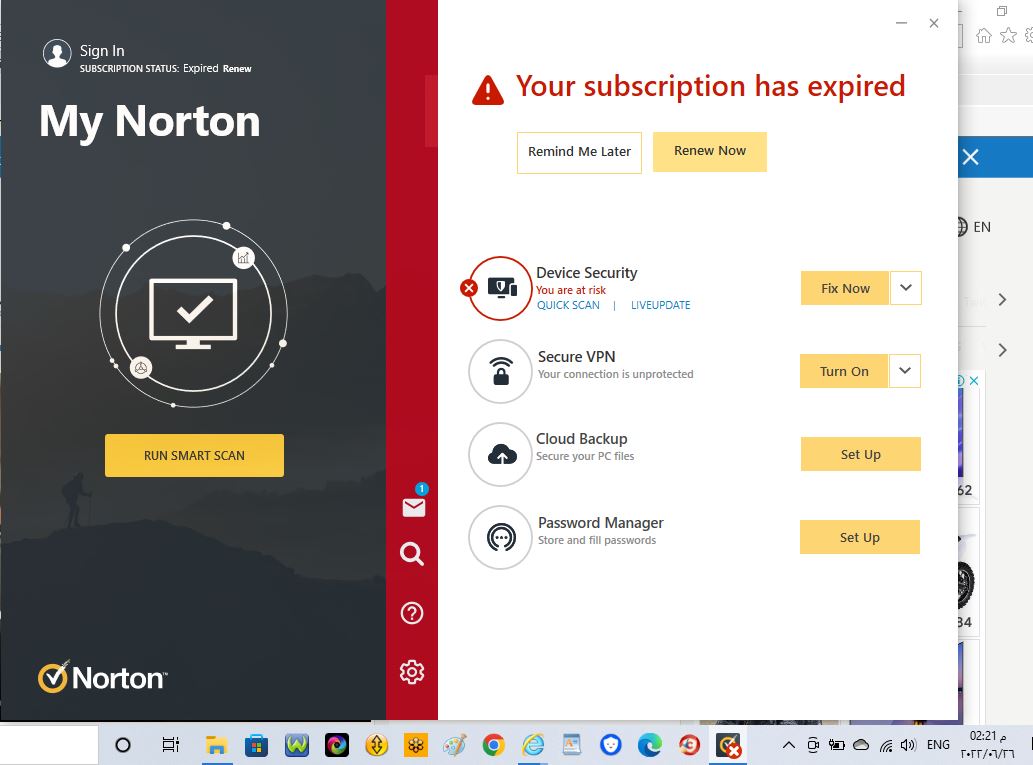Click the Sign In profile avatar icon
Viewport: 1033px width, 765px height.
[57, 53]
